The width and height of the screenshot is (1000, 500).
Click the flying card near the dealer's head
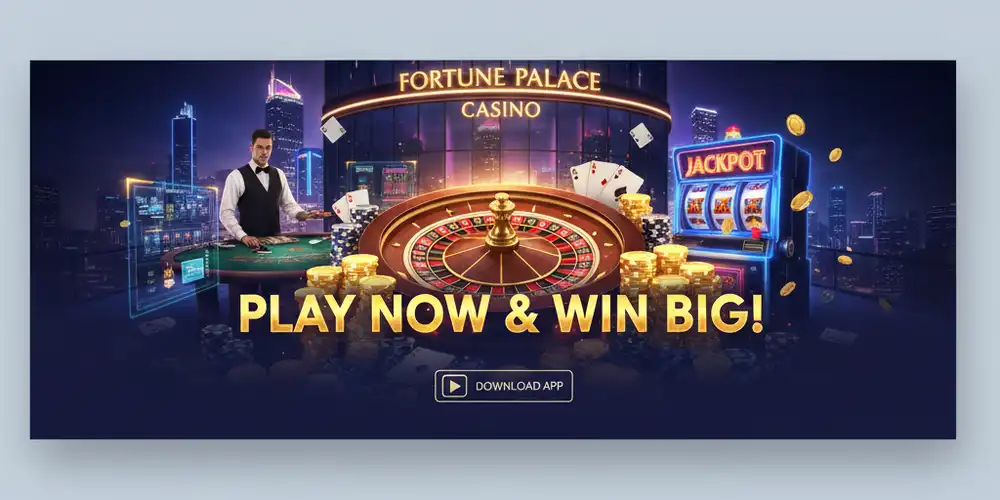(x=333, y=129)
